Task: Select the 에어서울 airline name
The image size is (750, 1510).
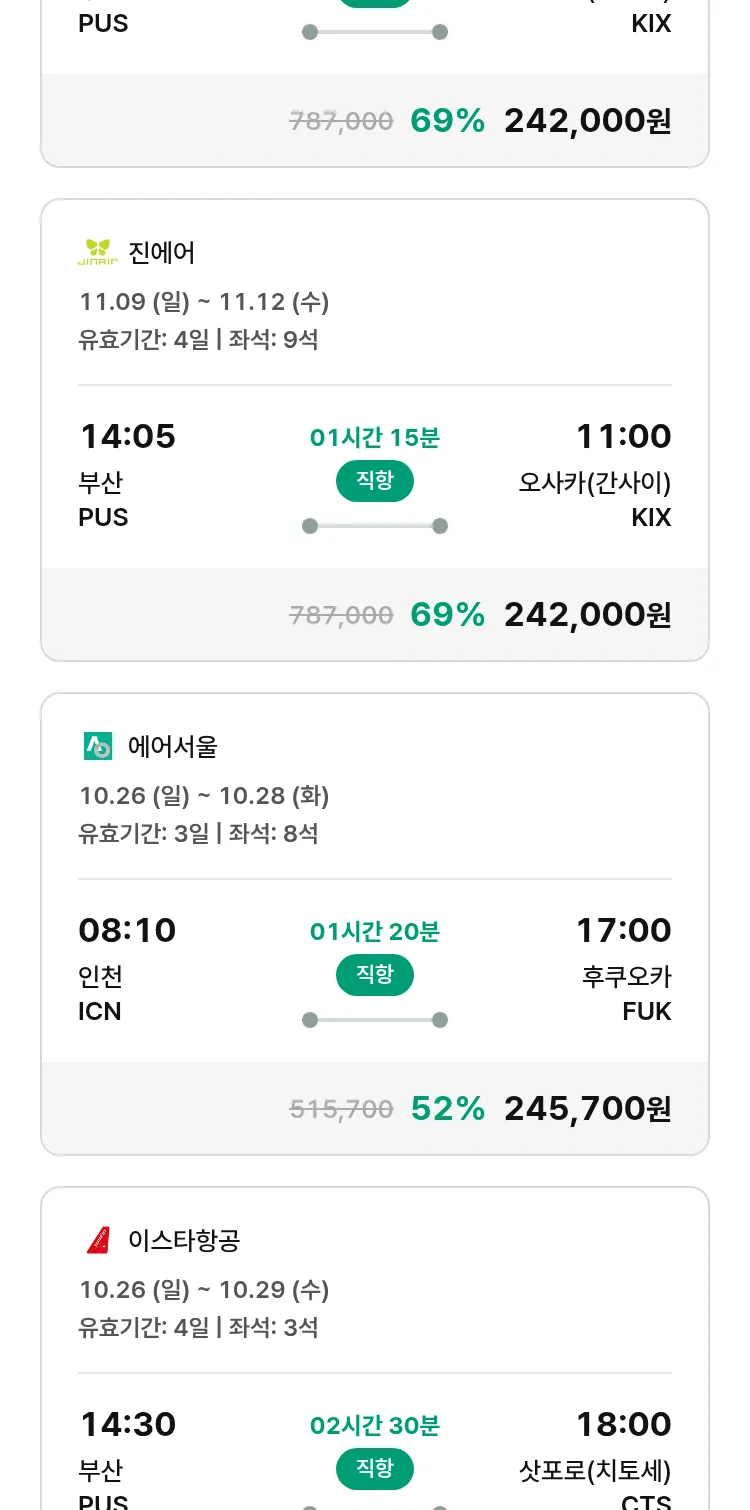Action: pyautogui.click(x=173, y=746)
